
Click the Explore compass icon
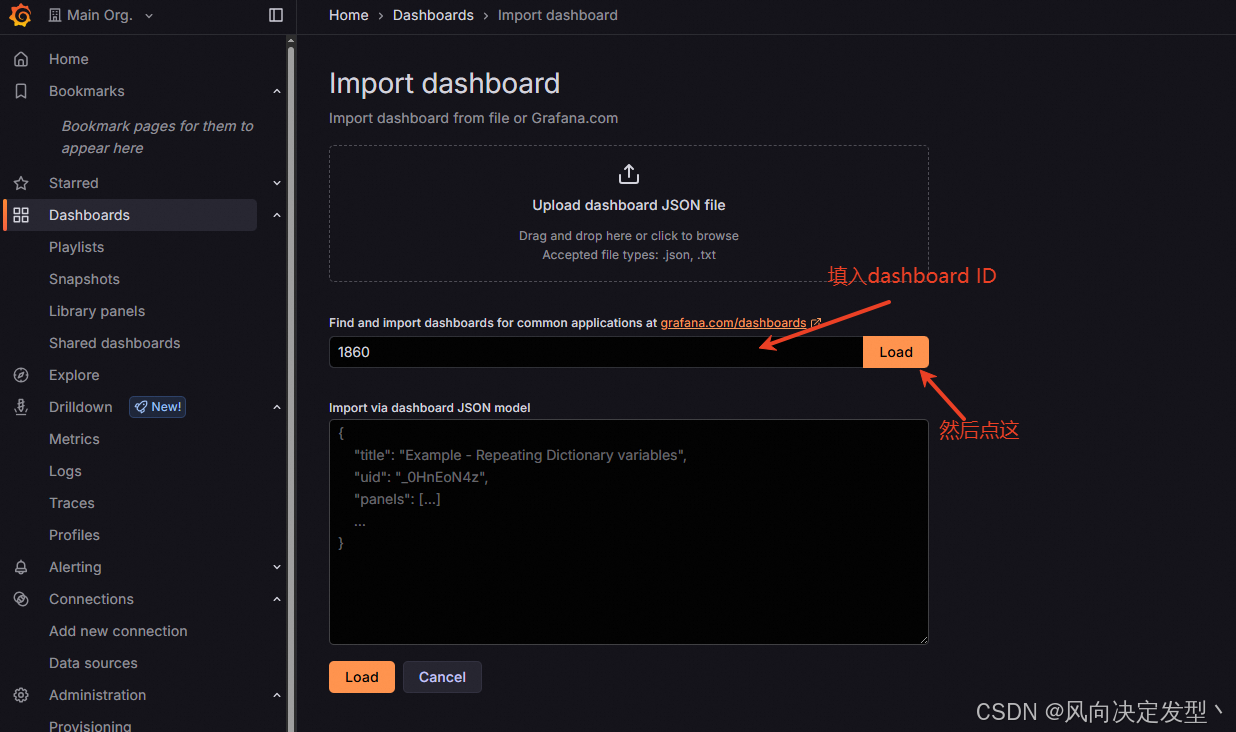point(21,375)
